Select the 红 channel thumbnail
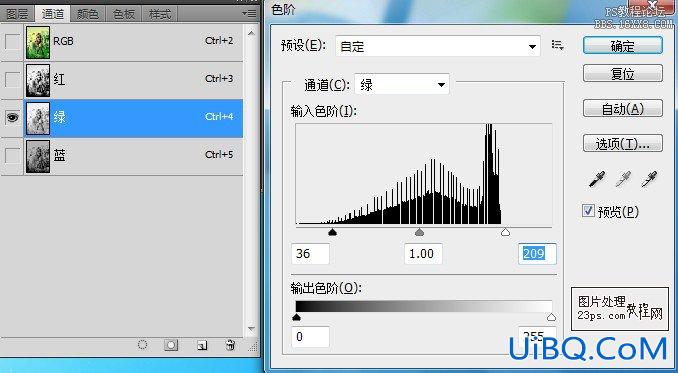 (38, 80)
